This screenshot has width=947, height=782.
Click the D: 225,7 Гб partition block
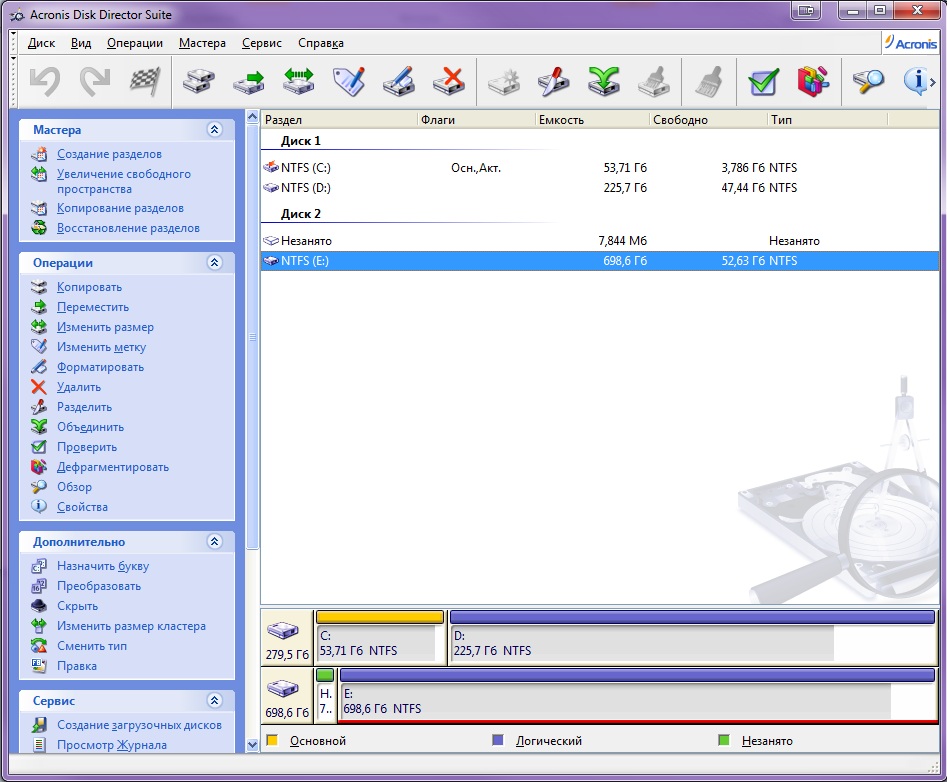693,636
